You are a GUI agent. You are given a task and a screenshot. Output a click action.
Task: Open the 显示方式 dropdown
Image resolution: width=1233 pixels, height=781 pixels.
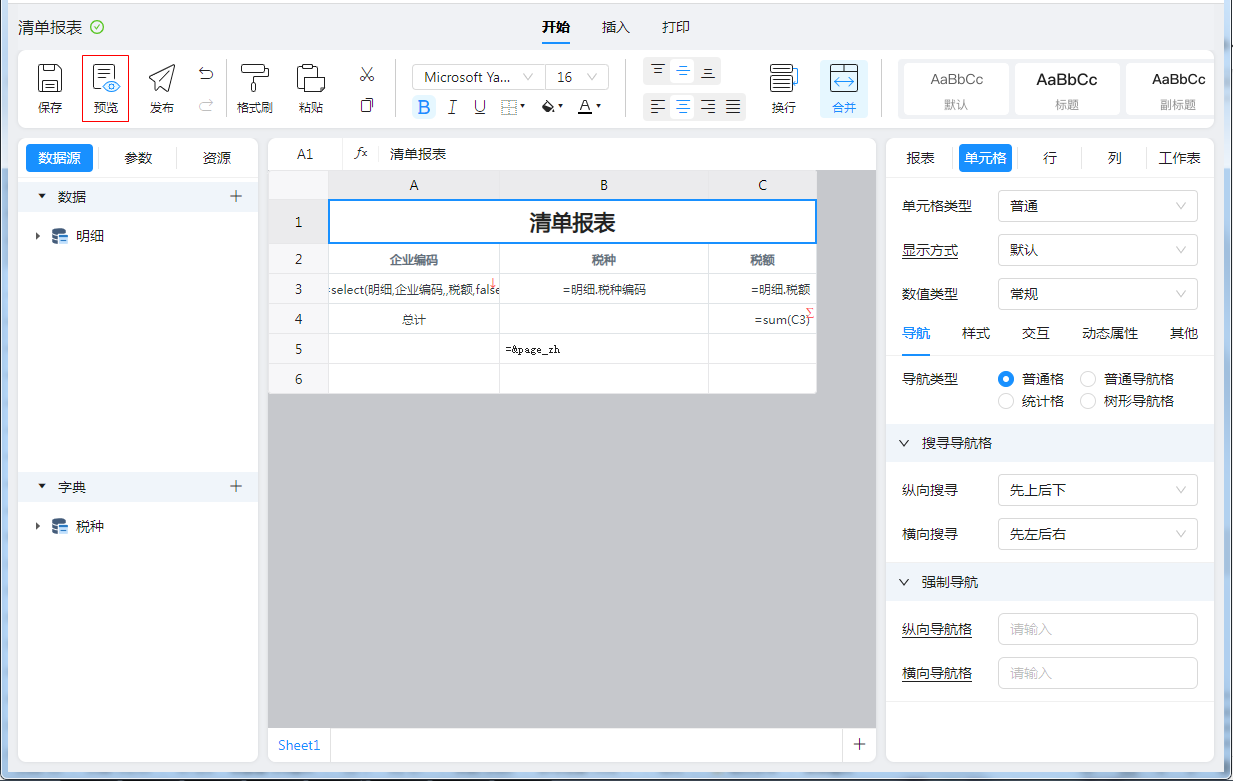[x=1097, y=250]
